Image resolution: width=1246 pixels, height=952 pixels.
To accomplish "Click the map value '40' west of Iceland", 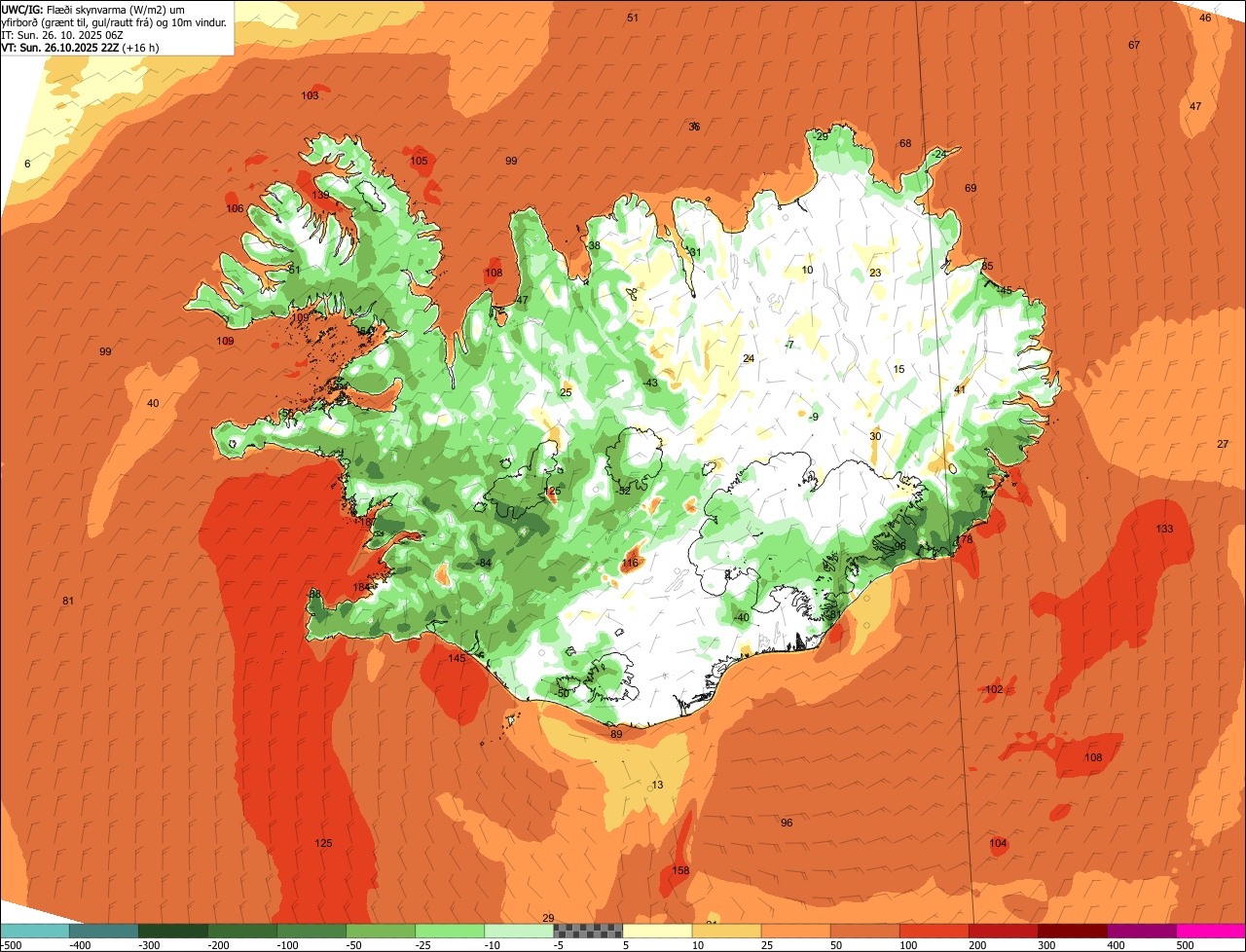I will point(153,403).
